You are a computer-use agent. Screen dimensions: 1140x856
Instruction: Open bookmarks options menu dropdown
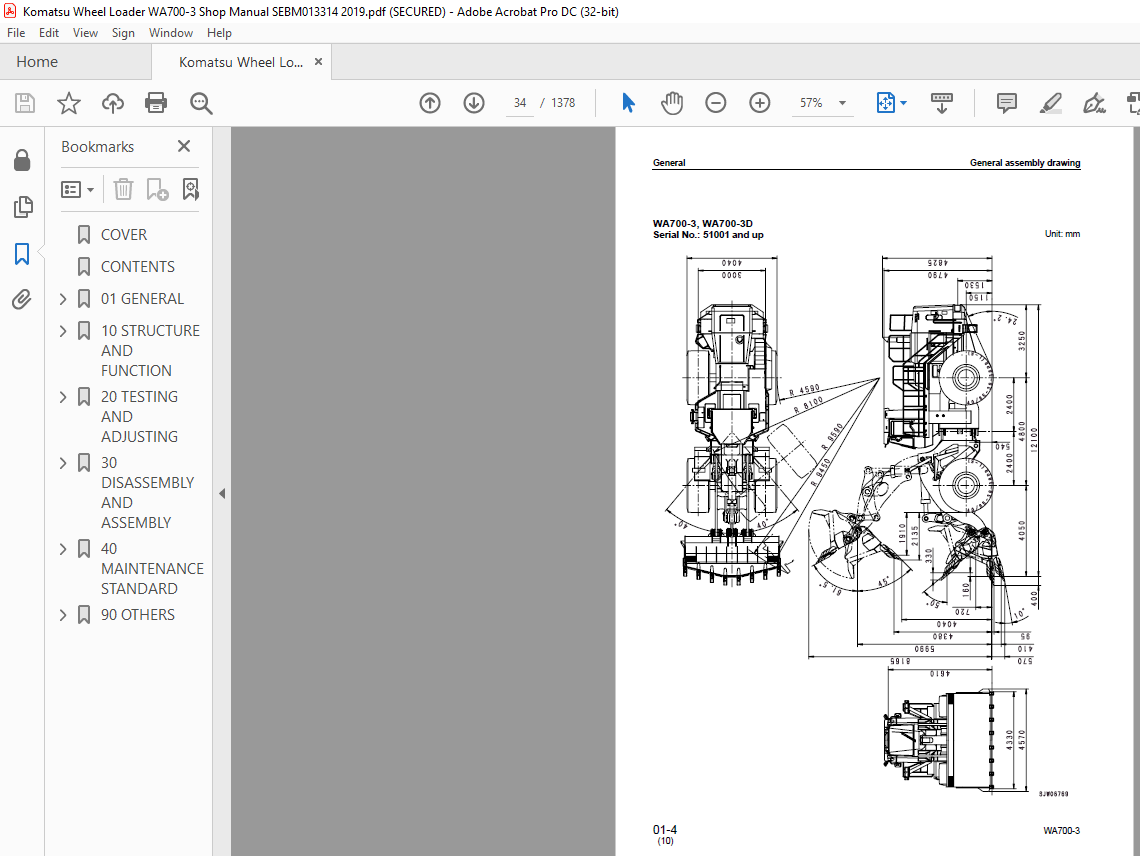point(78,190)
